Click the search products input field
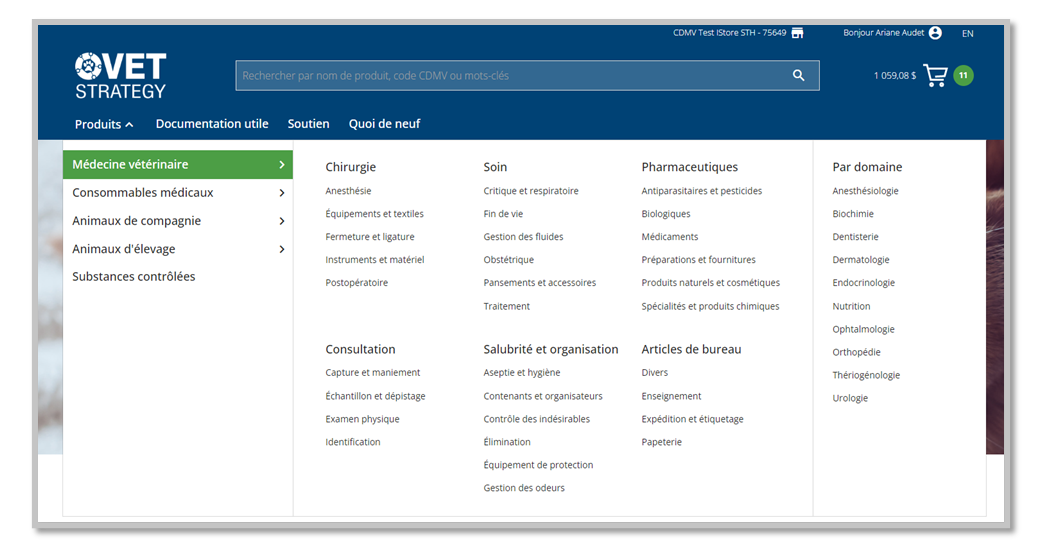1050x555 pixels. click(x=510, y=76)
